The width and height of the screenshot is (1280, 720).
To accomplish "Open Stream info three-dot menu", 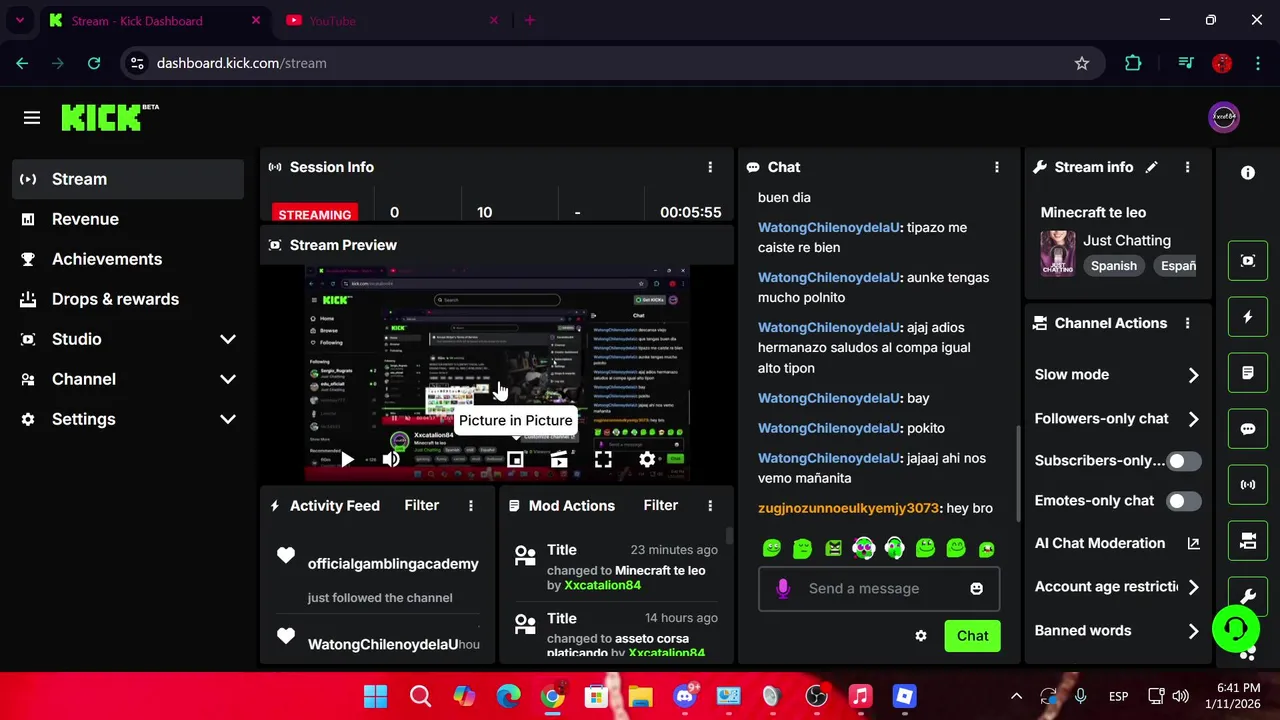I will pos(1187,167).
